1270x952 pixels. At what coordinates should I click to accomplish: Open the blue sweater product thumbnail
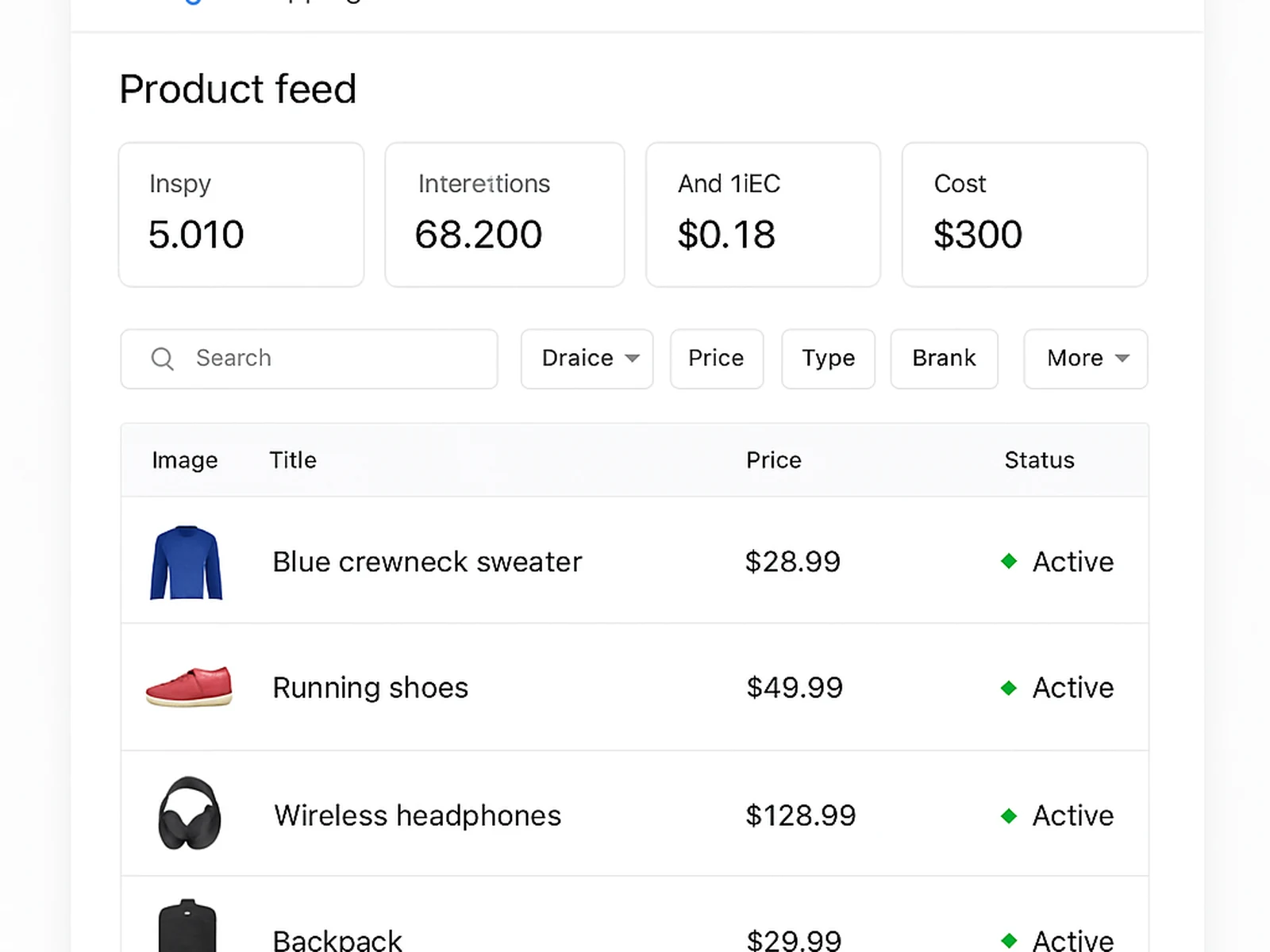[187, 562]
